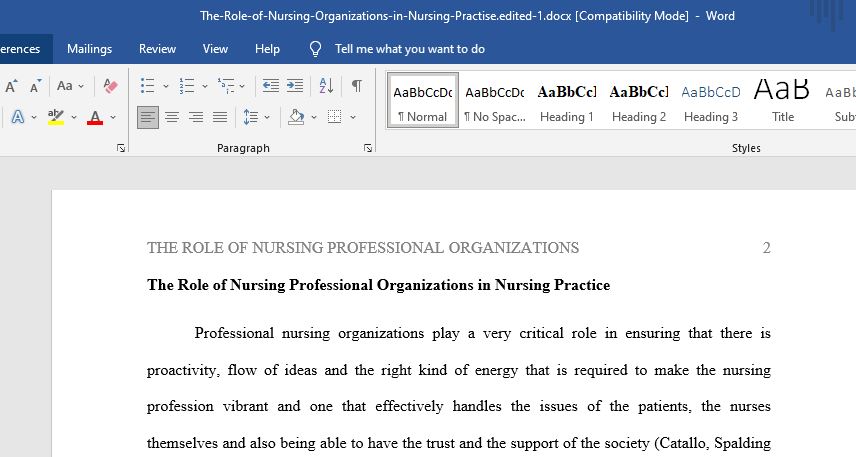Image resolution: width=856 pixels, height=457 pixels.
Task: Apply the Heading 1 style
Action: [567, 100]
